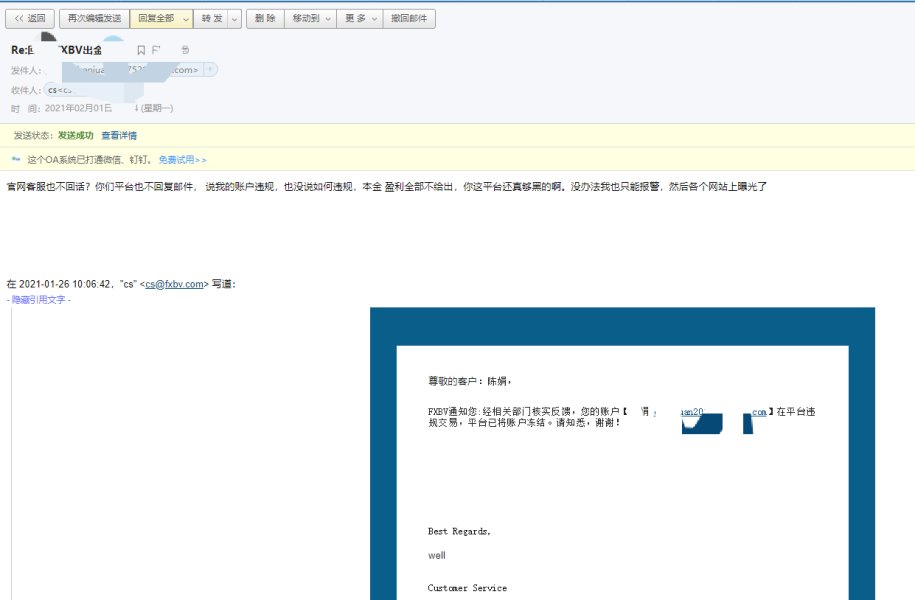This screenshot has width=915, height=600.
Task: Click the 这个OA系统已打通微信、钉钉 notice text
Action: click(90, 159)
